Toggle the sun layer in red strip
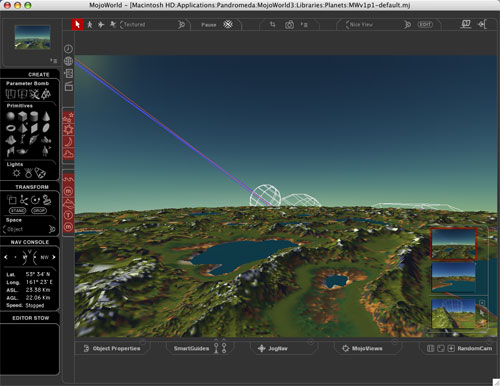 tap(68, 130)
